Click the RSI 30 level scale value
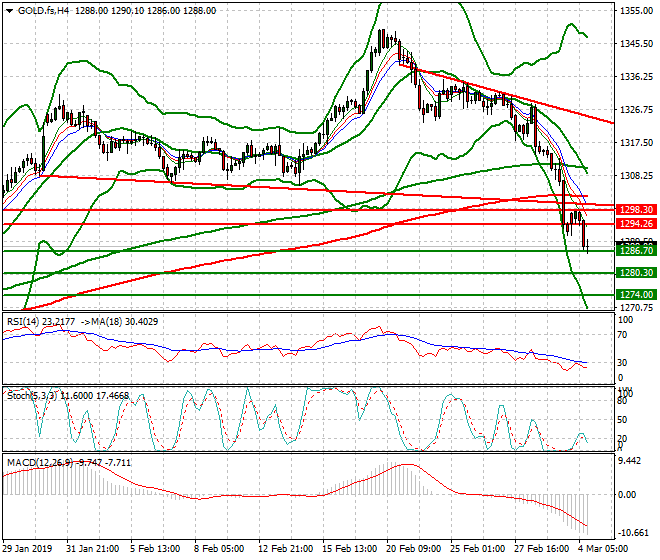 623,363
